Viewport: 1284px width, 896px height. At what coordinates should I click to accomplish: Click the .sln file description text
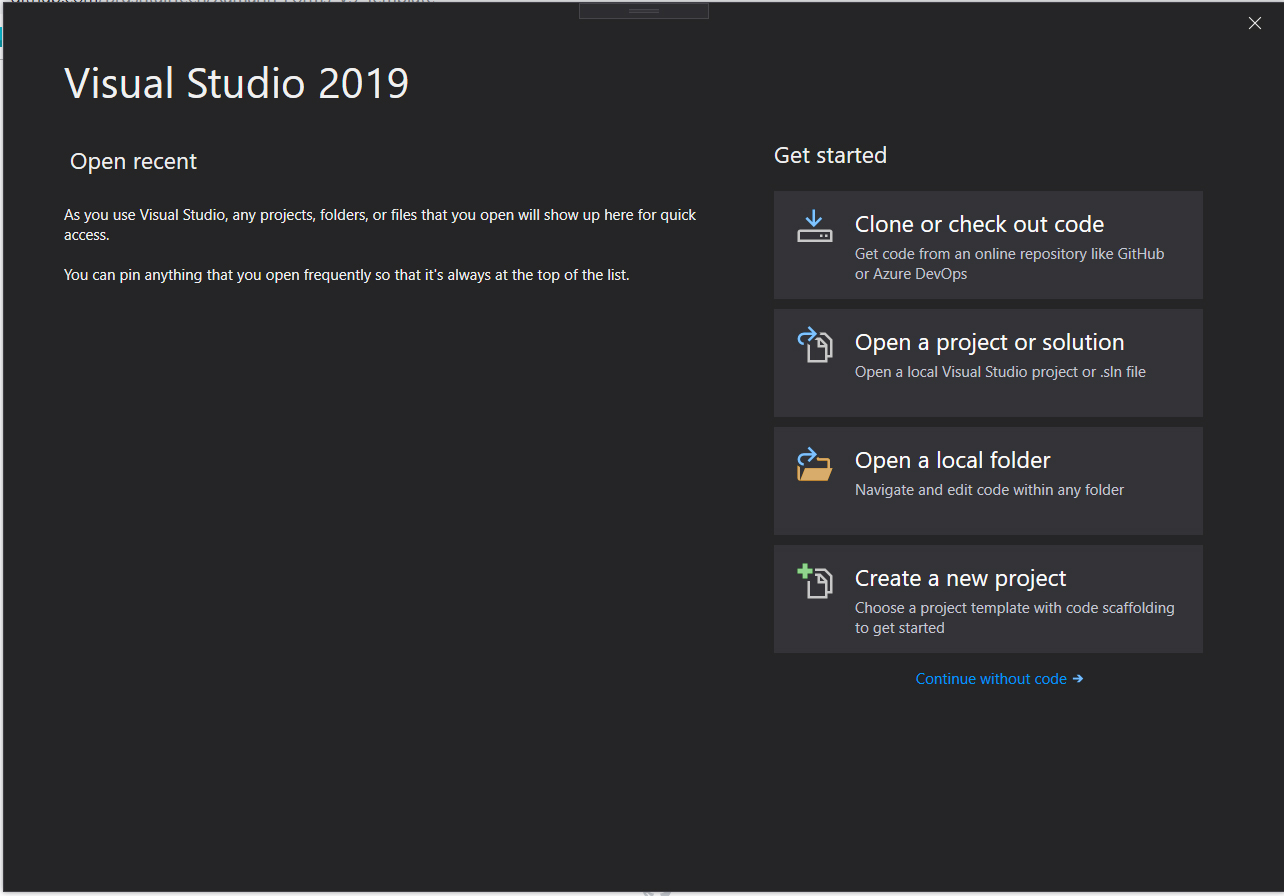(1000, 371)
